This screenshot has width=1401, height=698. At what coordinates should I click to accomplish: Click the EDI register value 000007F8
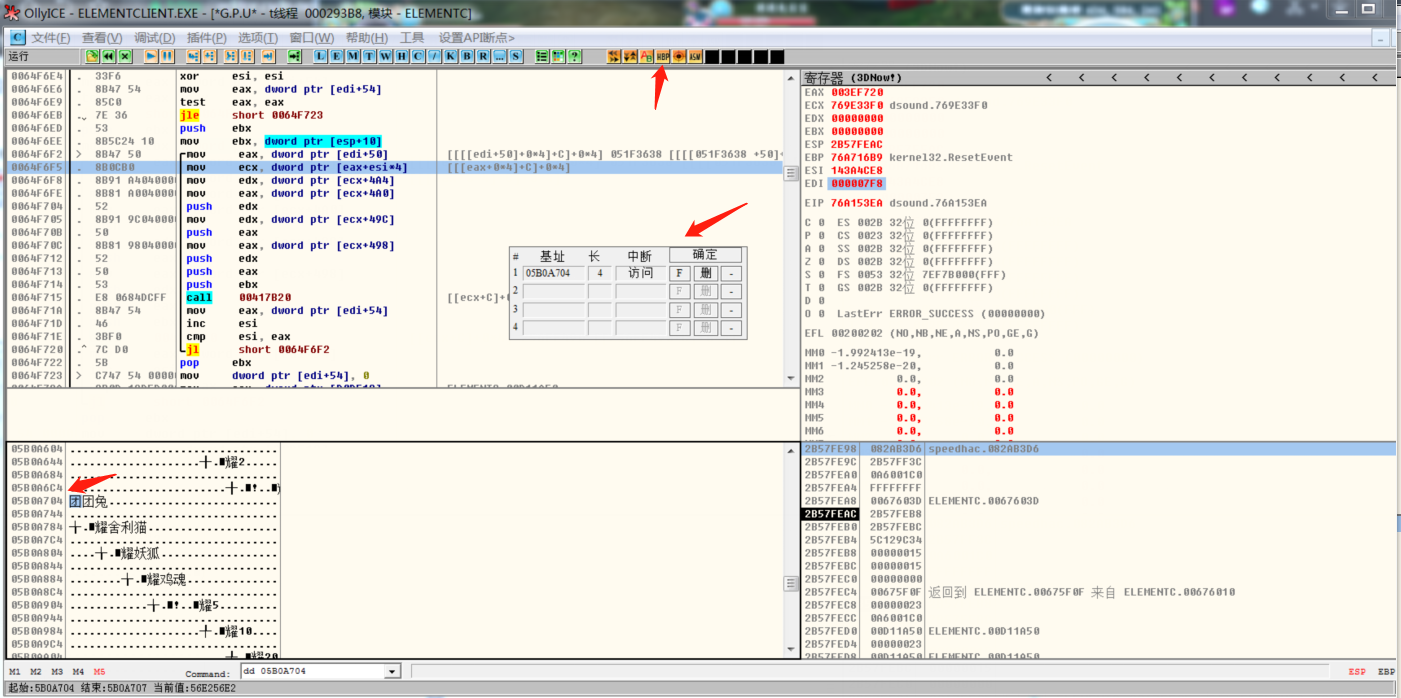(x=857, y=183)
